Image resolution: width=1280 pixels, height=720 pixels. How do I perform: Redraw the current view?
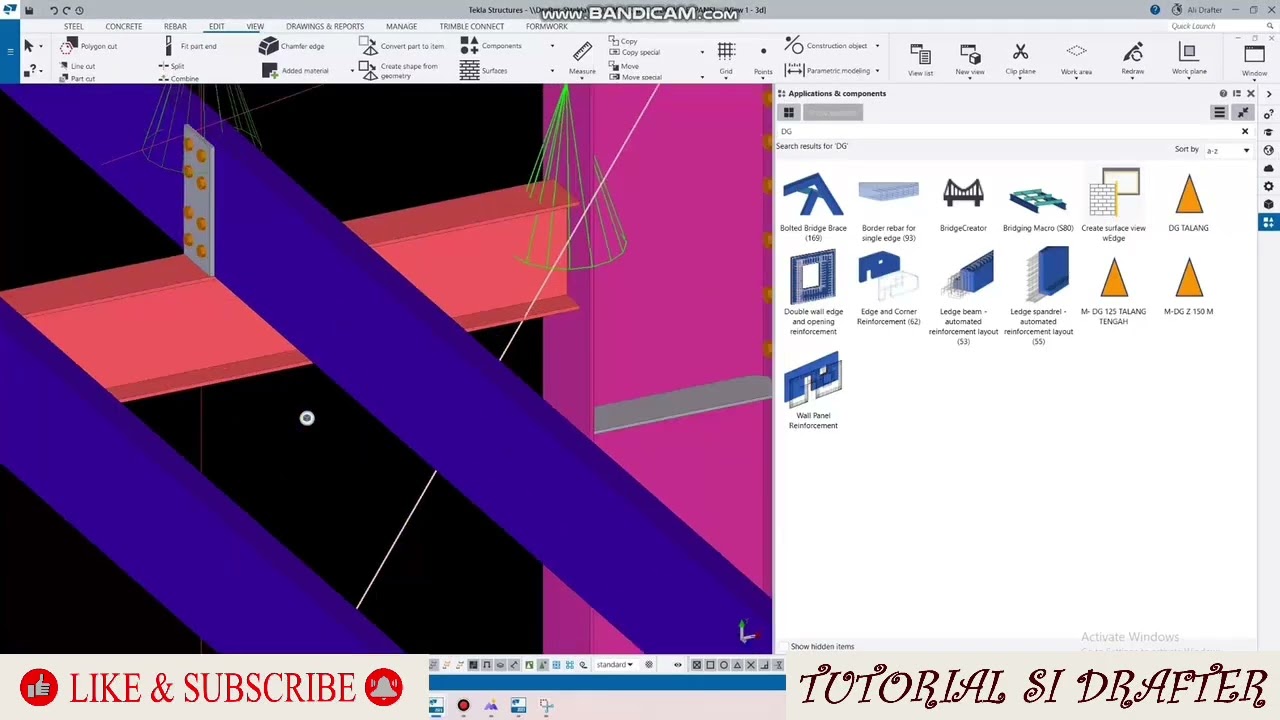point(1132,60)
